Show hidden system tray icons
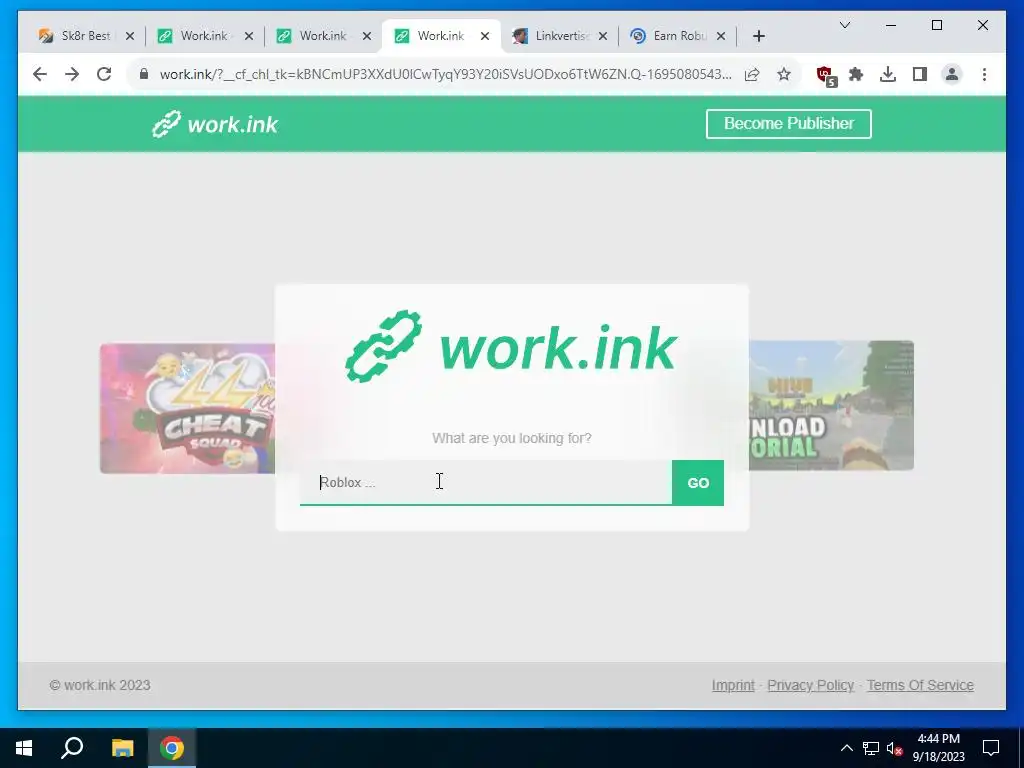 tap(846, 748)
